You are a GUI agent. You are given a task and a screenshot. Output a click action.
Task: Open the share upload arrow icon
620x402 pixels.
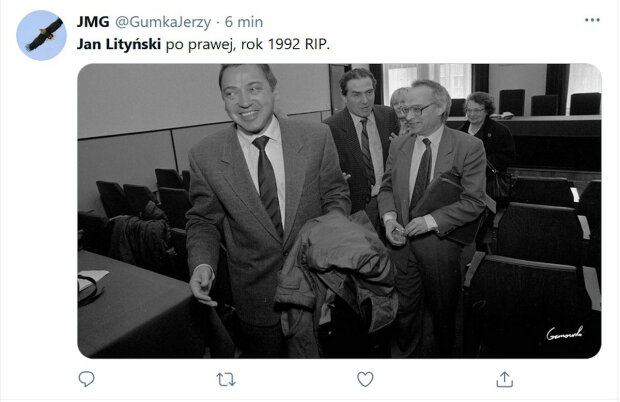505,379
